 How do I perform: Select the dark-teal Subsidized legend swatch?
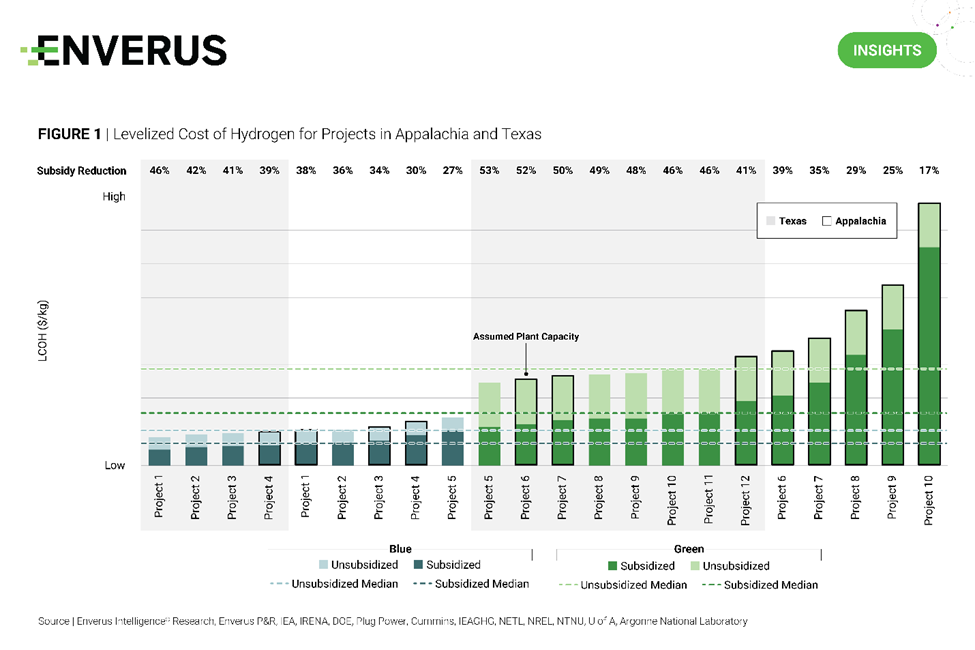pyautogui.click(x=417, y=566)
